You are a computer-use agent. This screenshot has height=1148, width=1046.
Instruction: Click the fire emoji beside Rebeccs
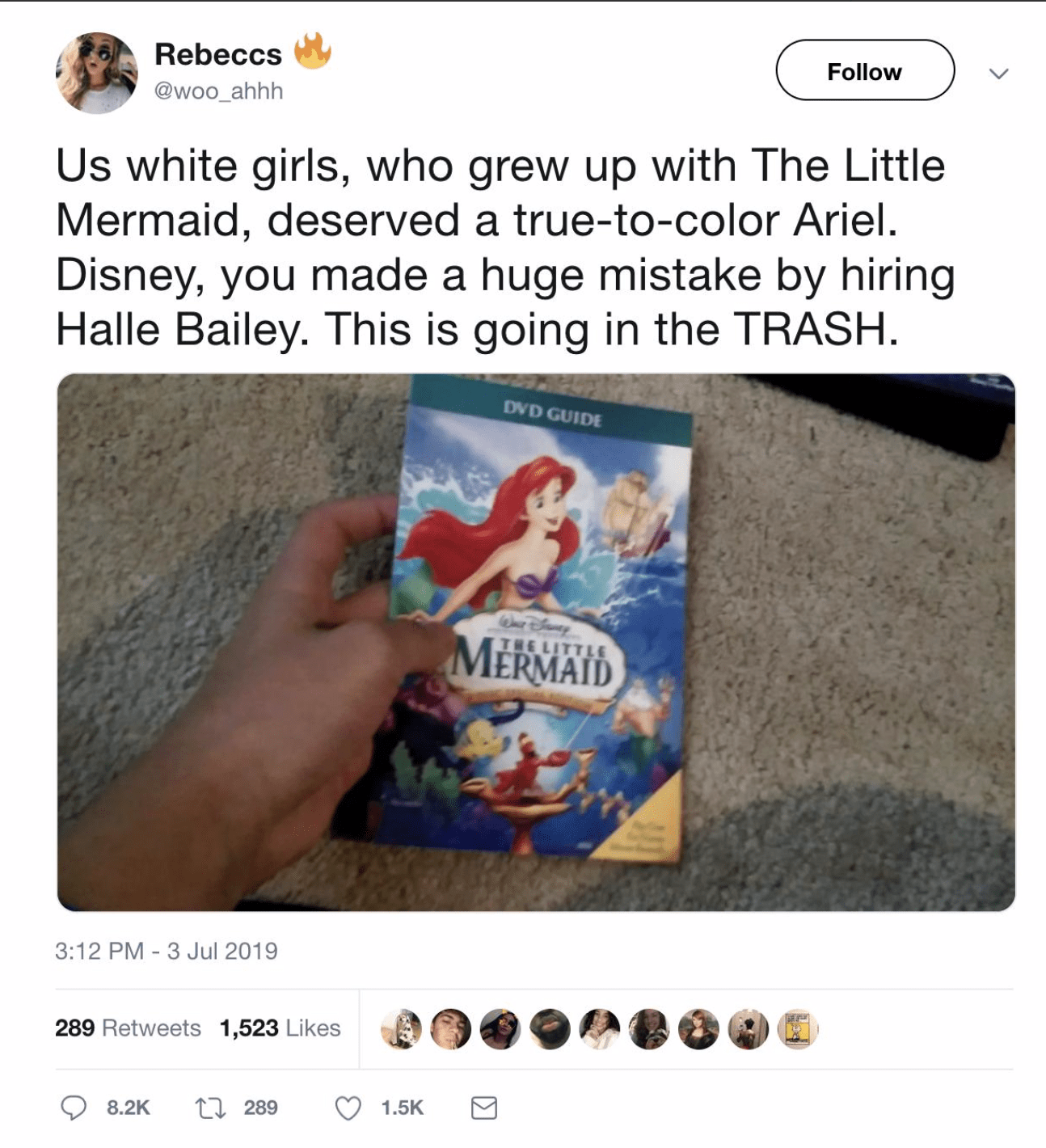(x=312, y=51)
